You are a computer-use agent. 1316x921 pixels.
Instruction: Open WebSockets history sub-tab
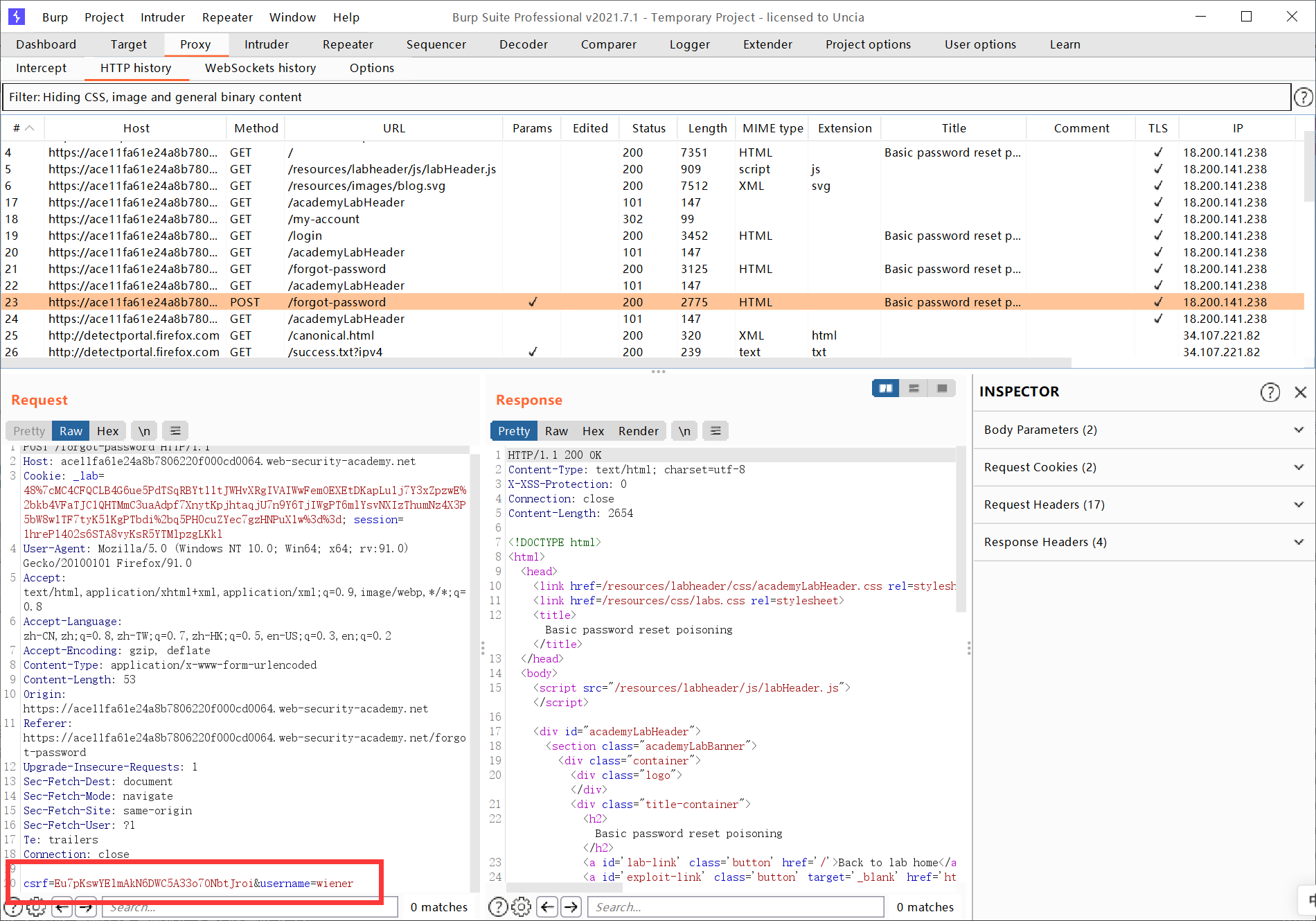click(x=260, y=68)
